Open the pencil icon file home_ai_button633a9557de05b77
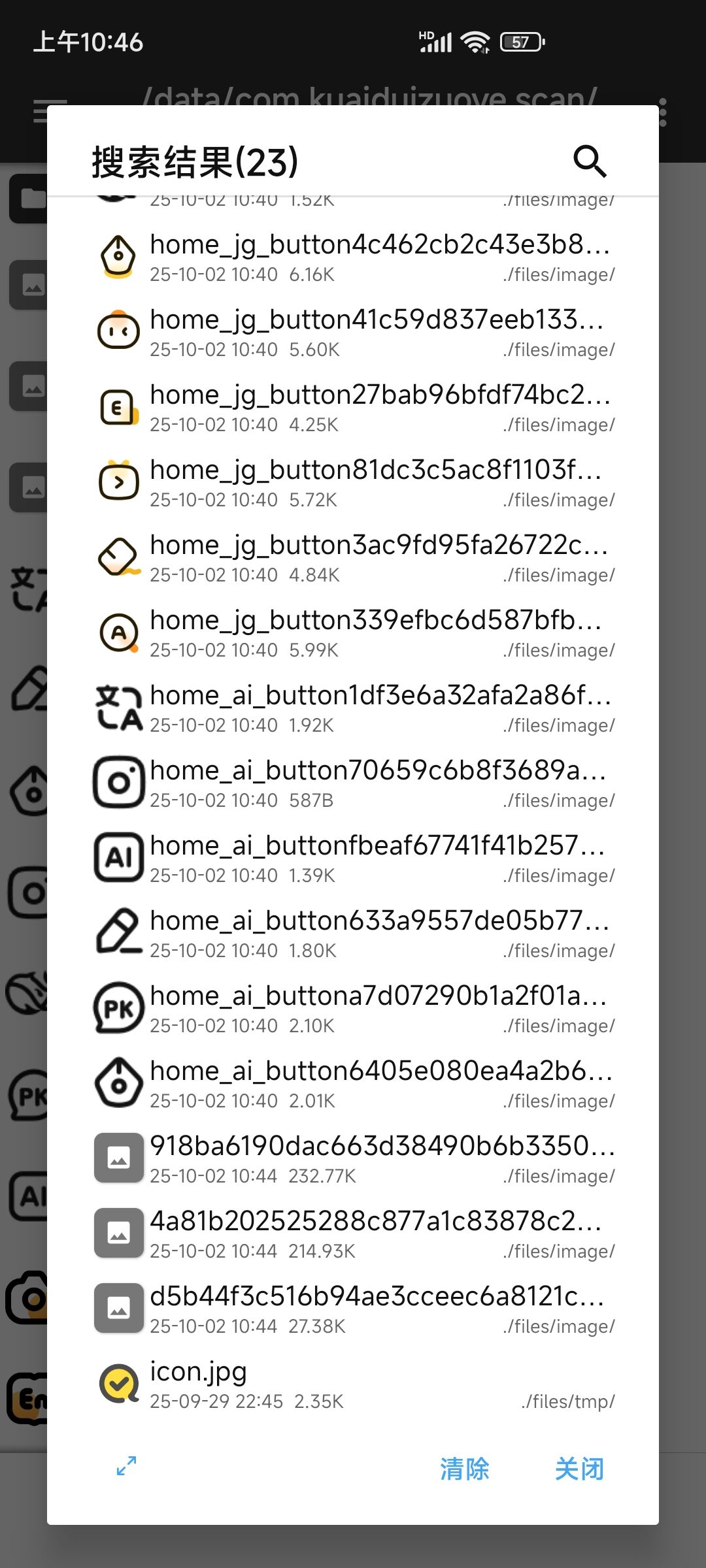The image size is (706, 1568). pyautogui.click(x=353, y=933)
